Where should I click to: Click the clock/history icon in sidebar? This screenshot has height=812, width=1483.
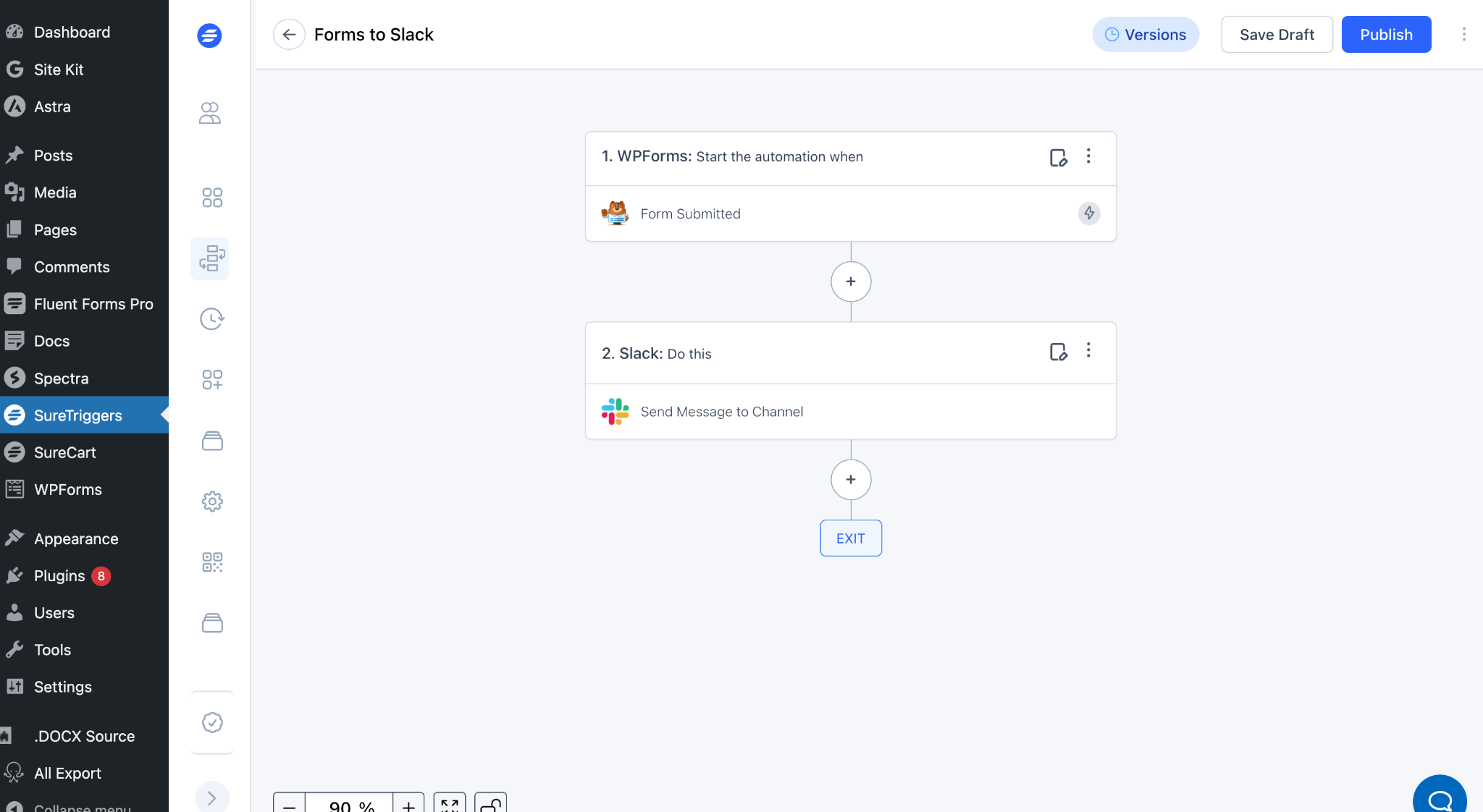pyautogui.click(x=211, y=319)
